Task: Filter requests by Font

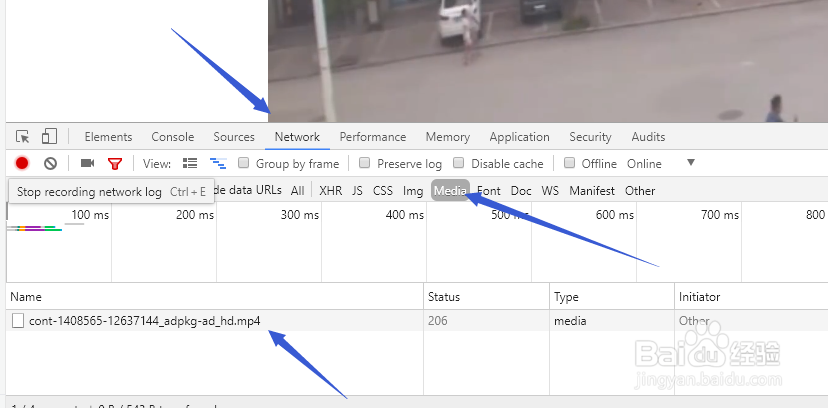Action: pos(488,191)
